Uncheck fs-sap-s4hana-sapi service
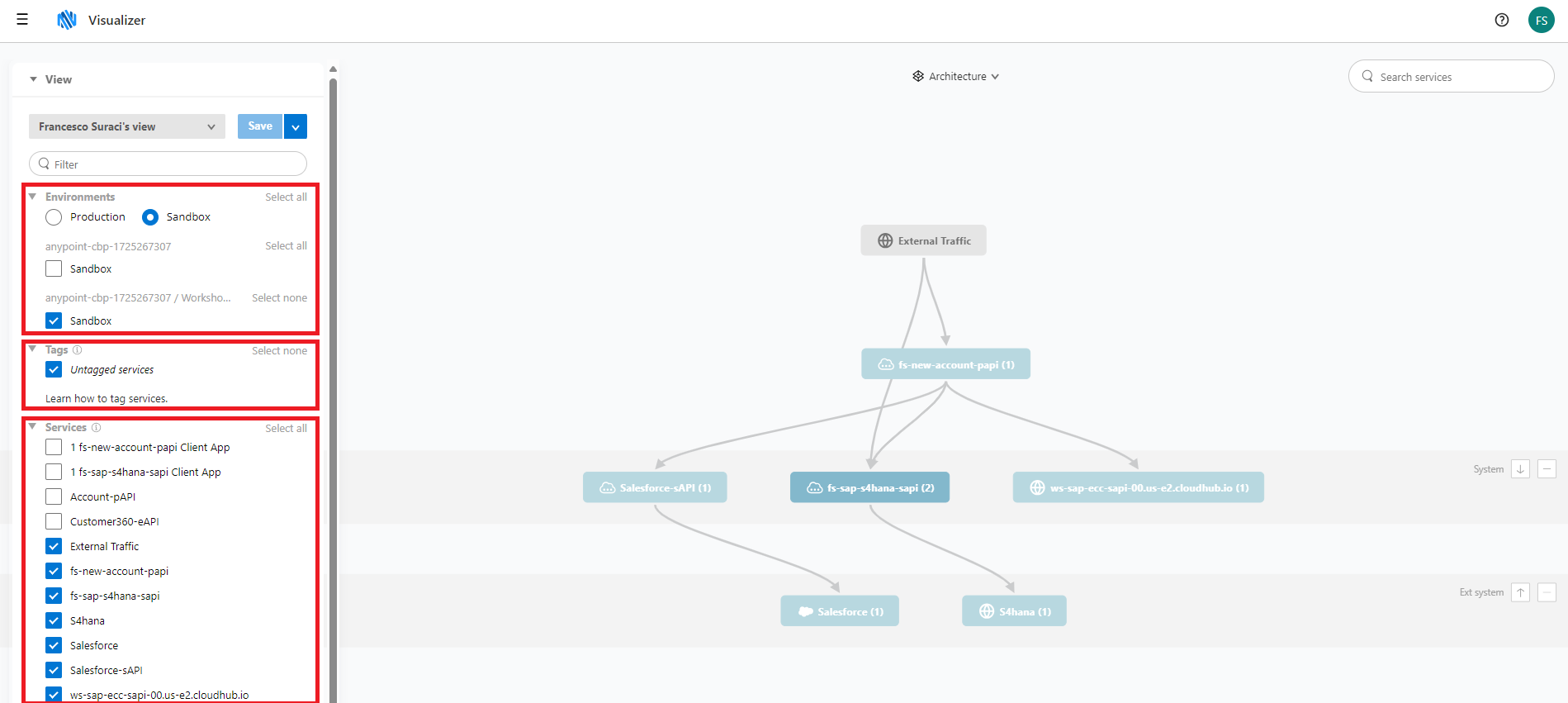This screenshot has width=1568, height=703. tap(54, 596)
